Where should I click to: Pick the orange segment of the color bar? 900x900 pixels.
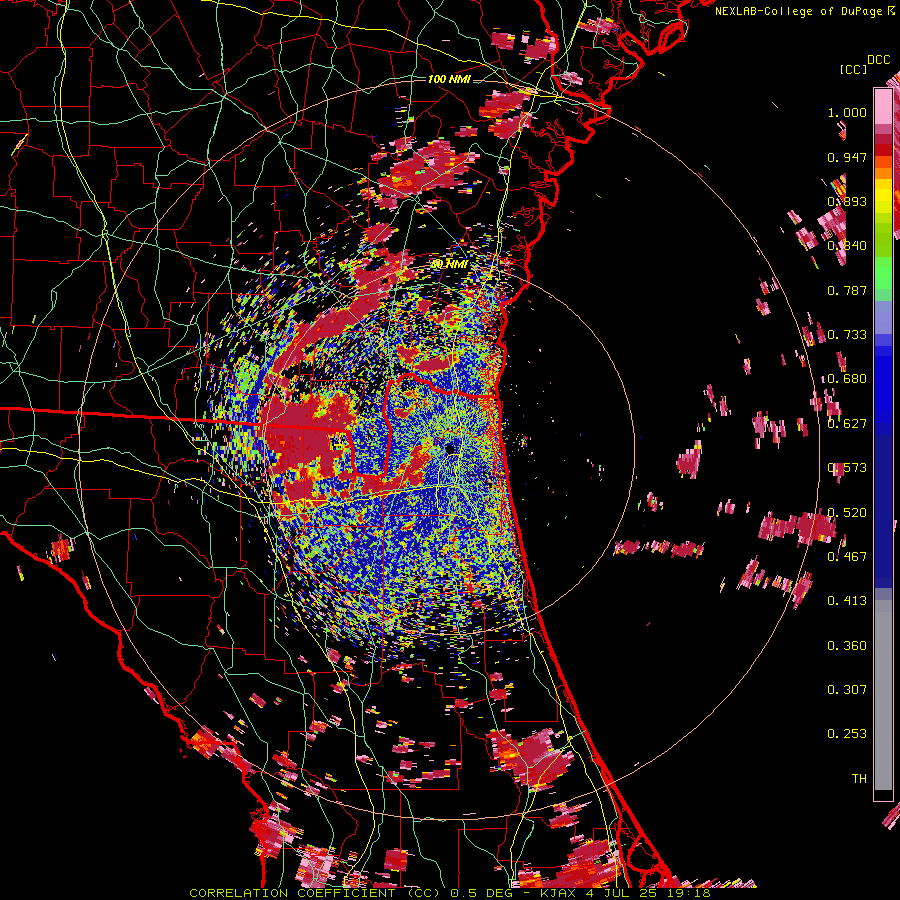(x=883, y=173)
